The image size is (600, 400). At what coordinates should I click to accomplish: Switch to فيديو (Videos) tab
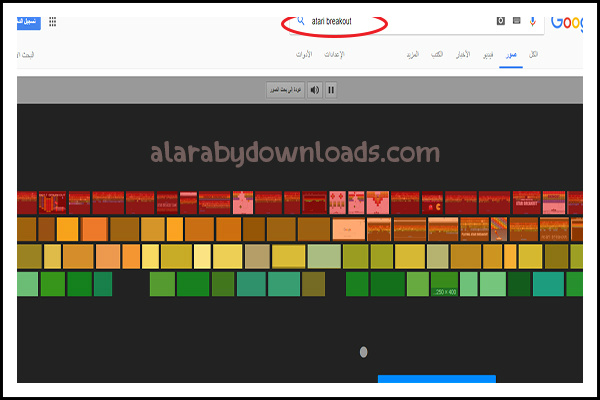coord(488,56)
